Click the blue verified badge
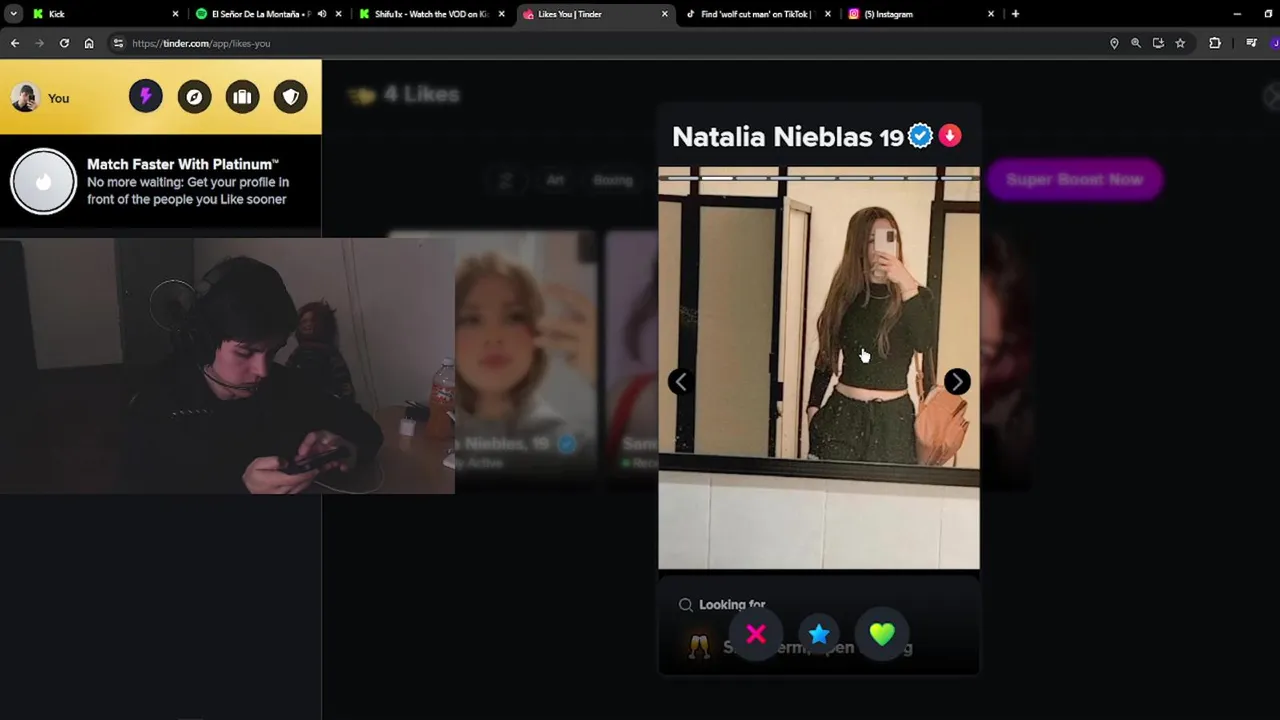 (920, 135)
